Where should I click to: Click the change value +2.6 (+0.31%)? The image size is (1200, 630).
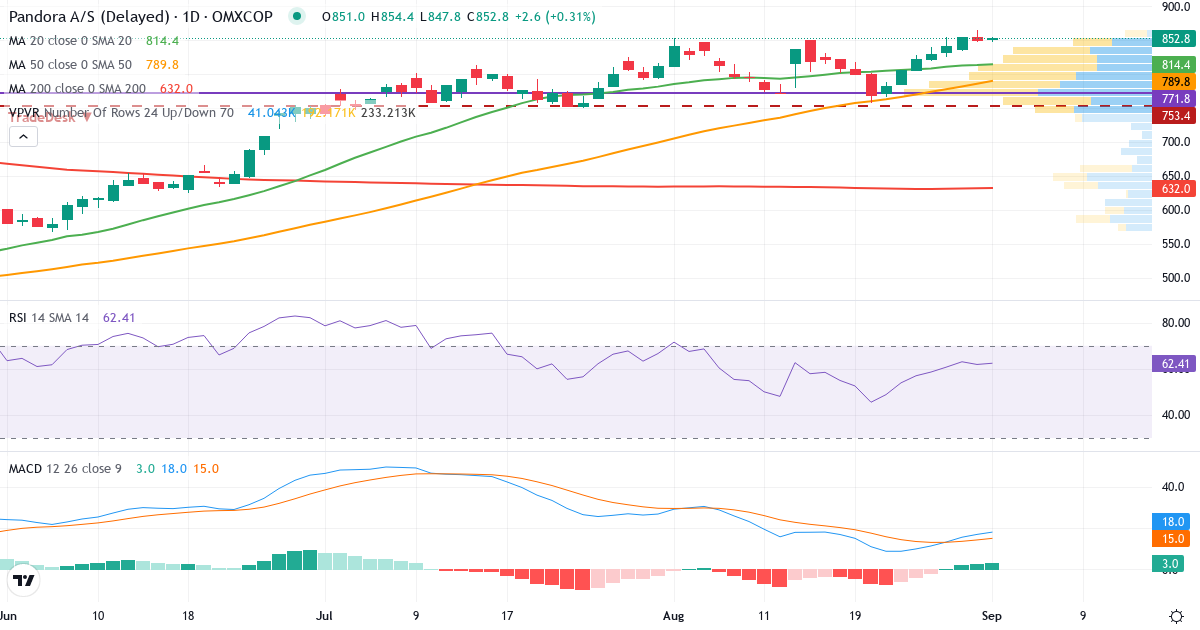point(554,17)
